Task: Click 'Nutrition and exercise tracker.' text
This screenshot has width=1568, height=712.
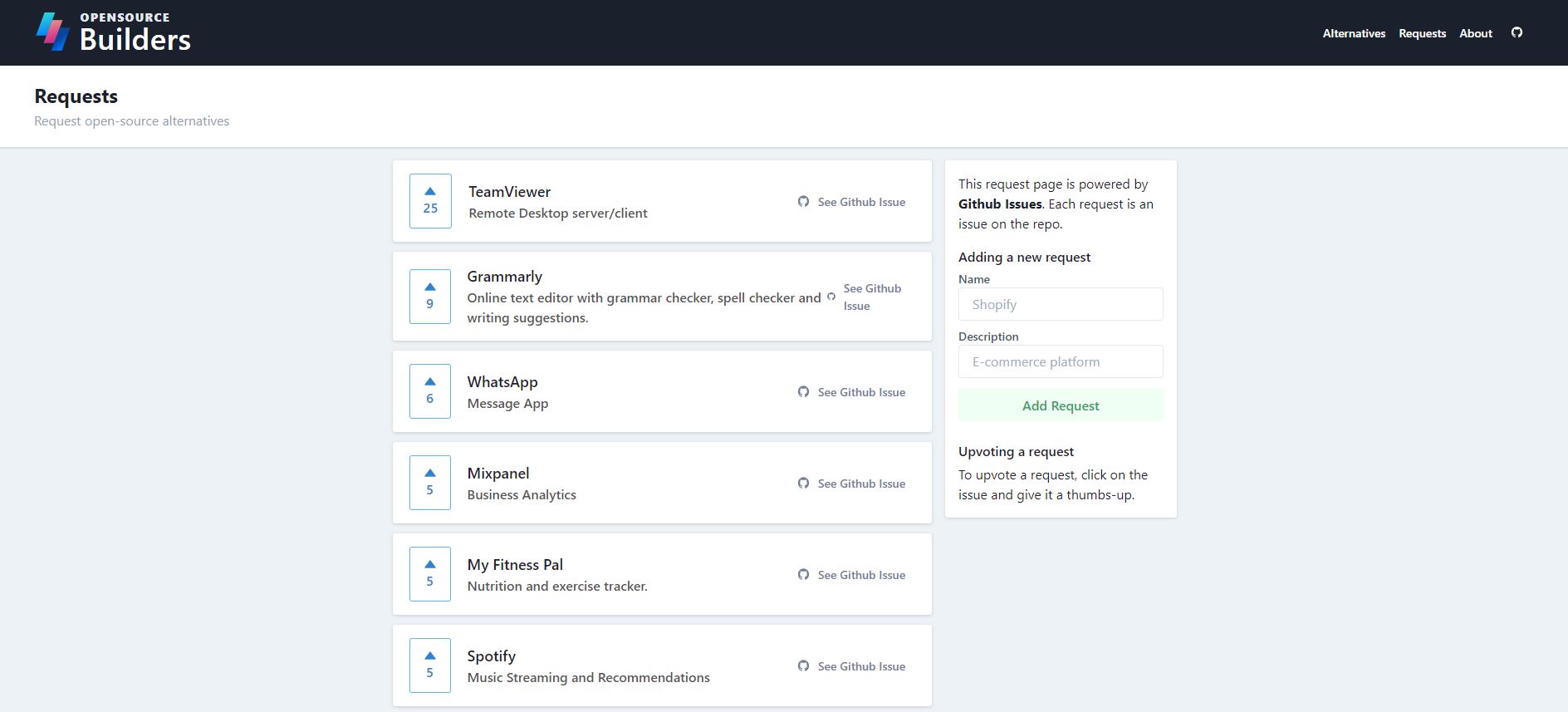Action: pyautogui.click(x=557, y=587)
